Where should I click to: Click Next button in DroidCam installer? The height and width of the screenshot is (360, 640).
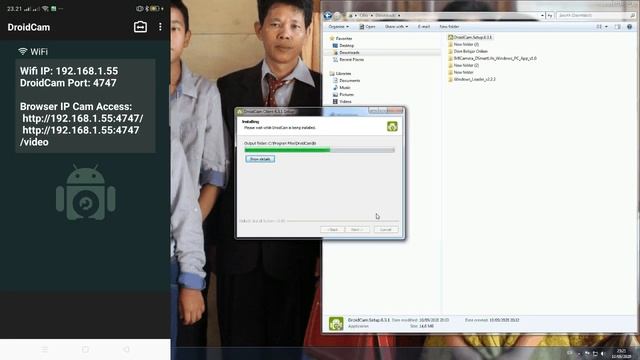tap(357, 229)
